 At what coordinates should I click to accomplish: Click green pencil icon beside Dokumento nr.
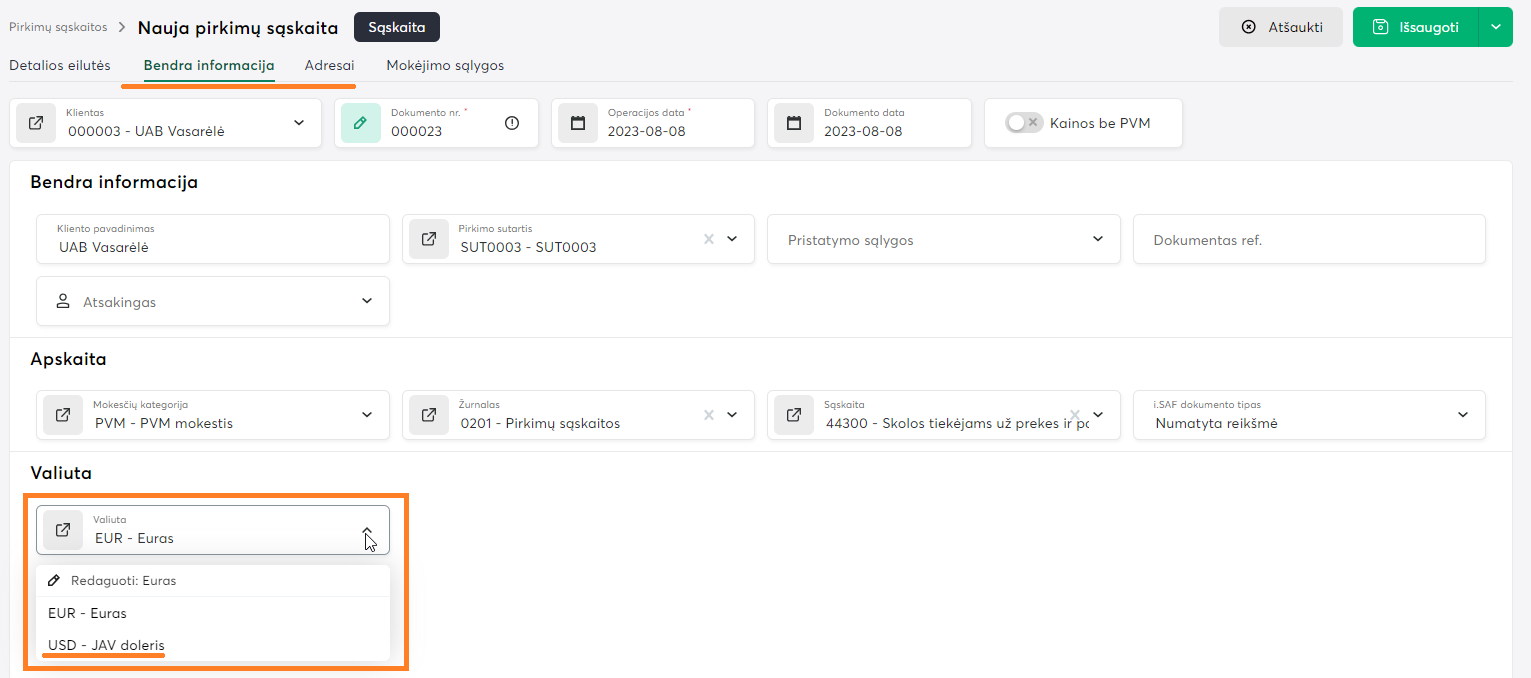(361, 123)
